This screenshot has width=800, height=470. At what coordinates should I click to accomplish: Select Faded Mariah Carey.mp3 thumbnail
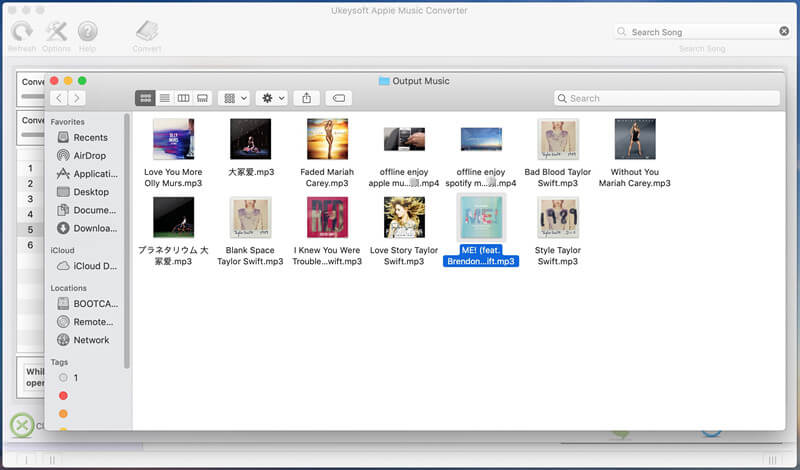coord(328,139)
